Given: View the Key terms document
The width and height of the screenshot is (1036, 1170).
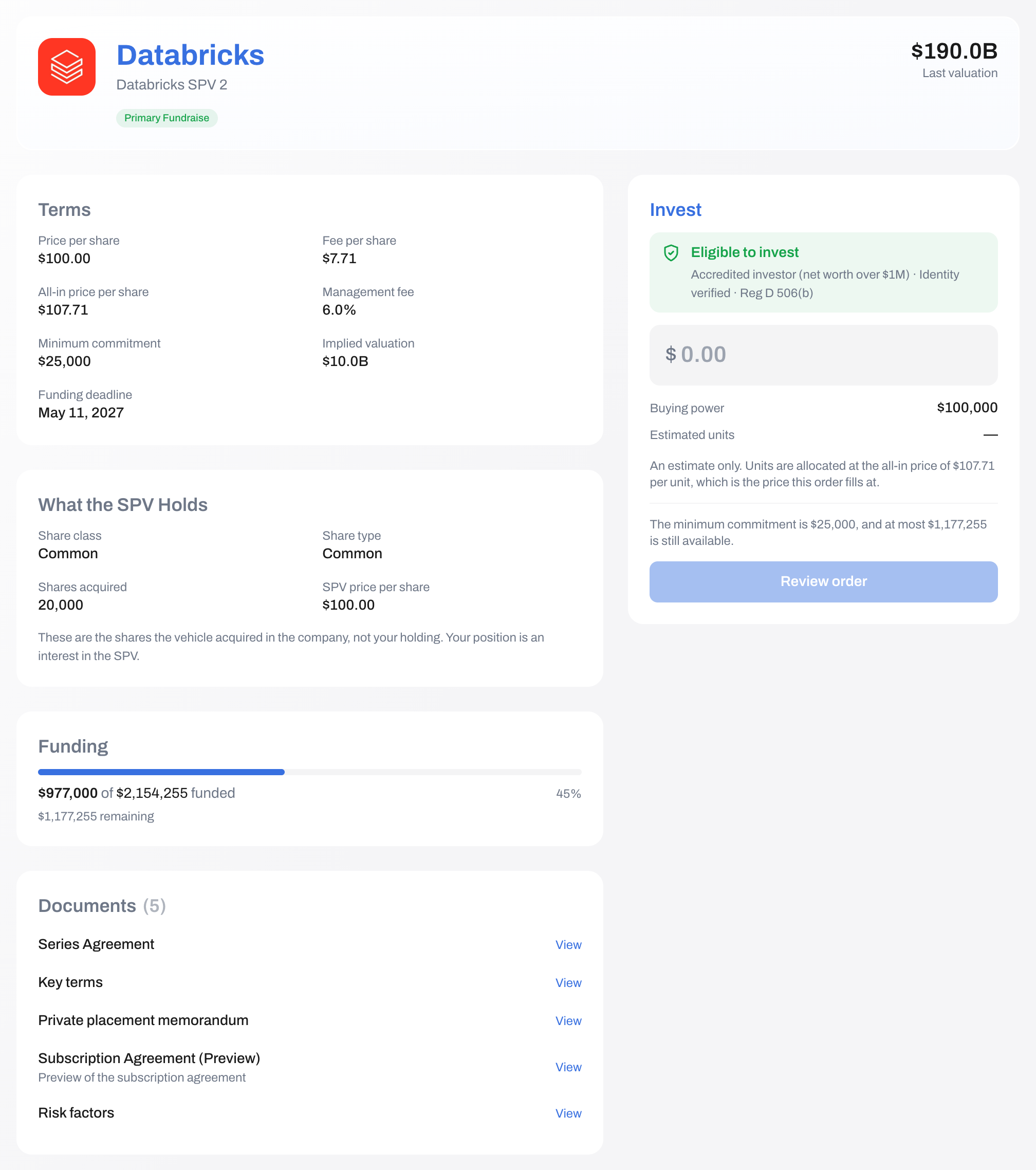Looking at the screenshot, I should point(568,983).
